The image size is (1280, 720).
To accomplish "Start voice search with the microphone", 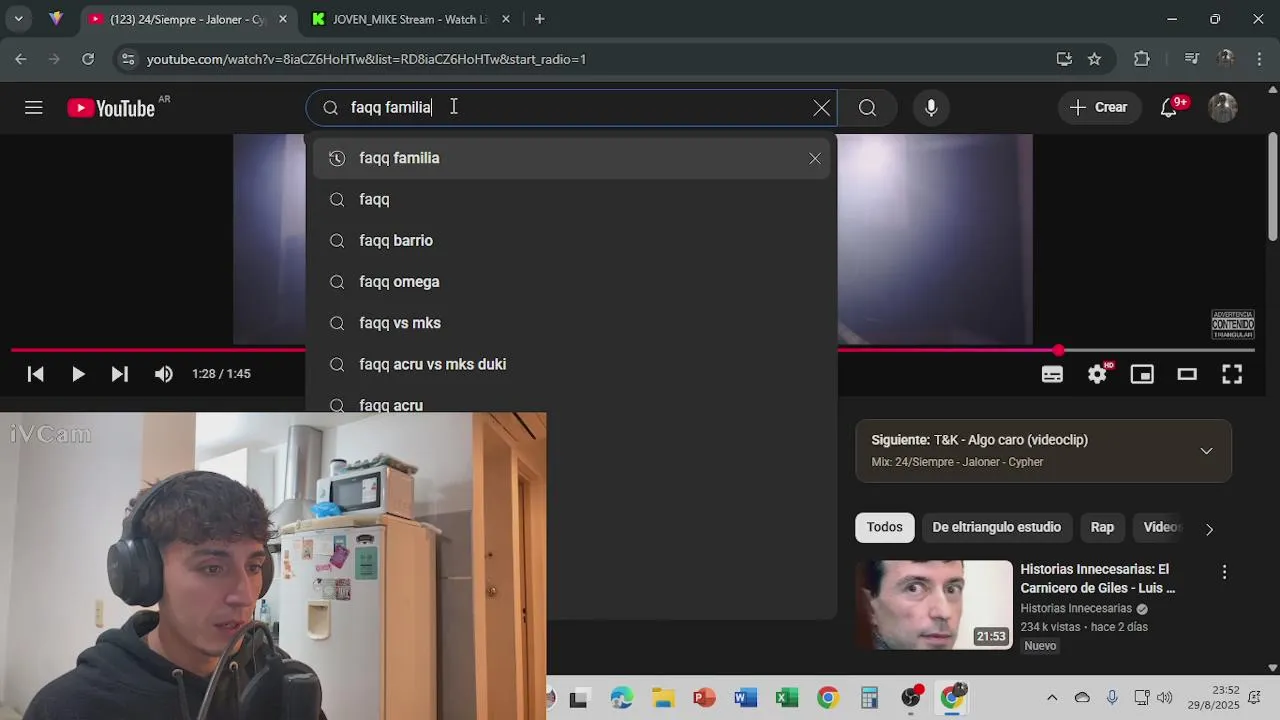I will click(931, 108).
